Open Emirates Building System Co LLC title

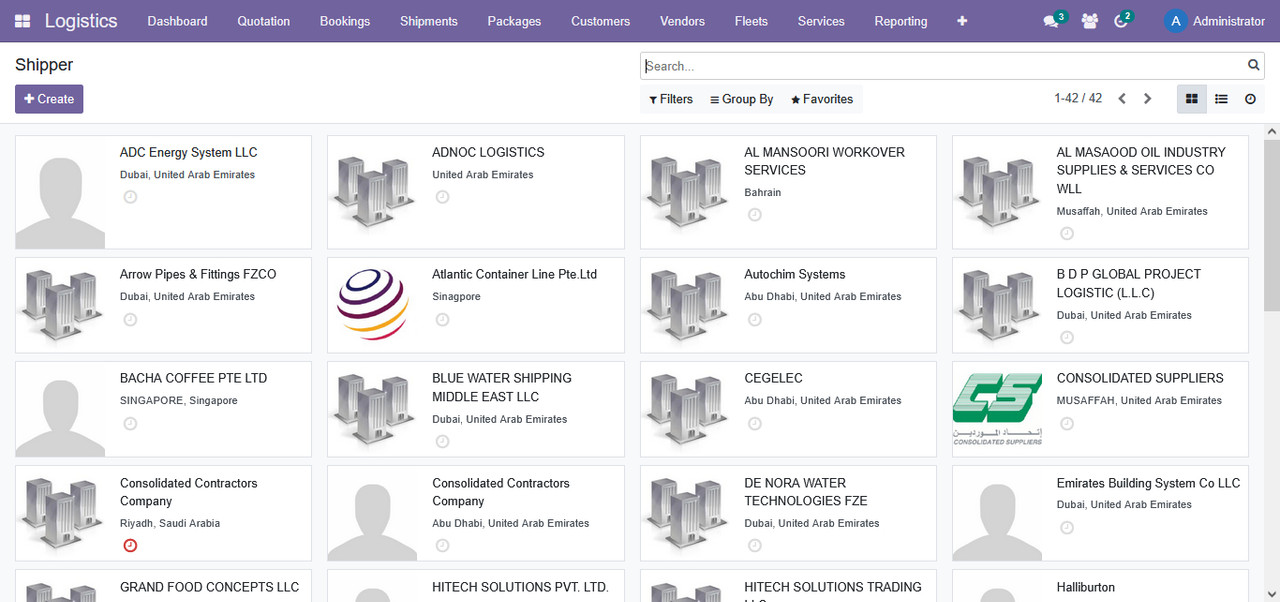pyautogui.click(x=1148, y=483)
